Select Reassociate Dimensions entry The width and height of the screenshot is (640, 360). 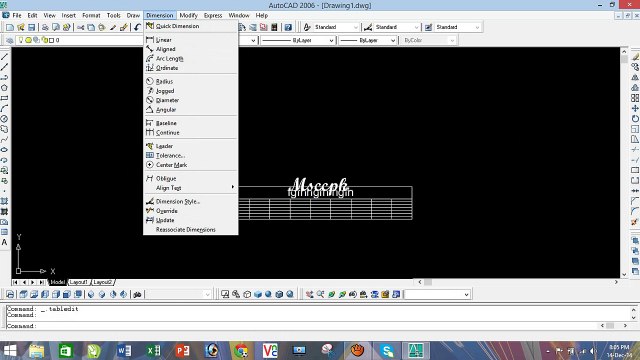191,229
